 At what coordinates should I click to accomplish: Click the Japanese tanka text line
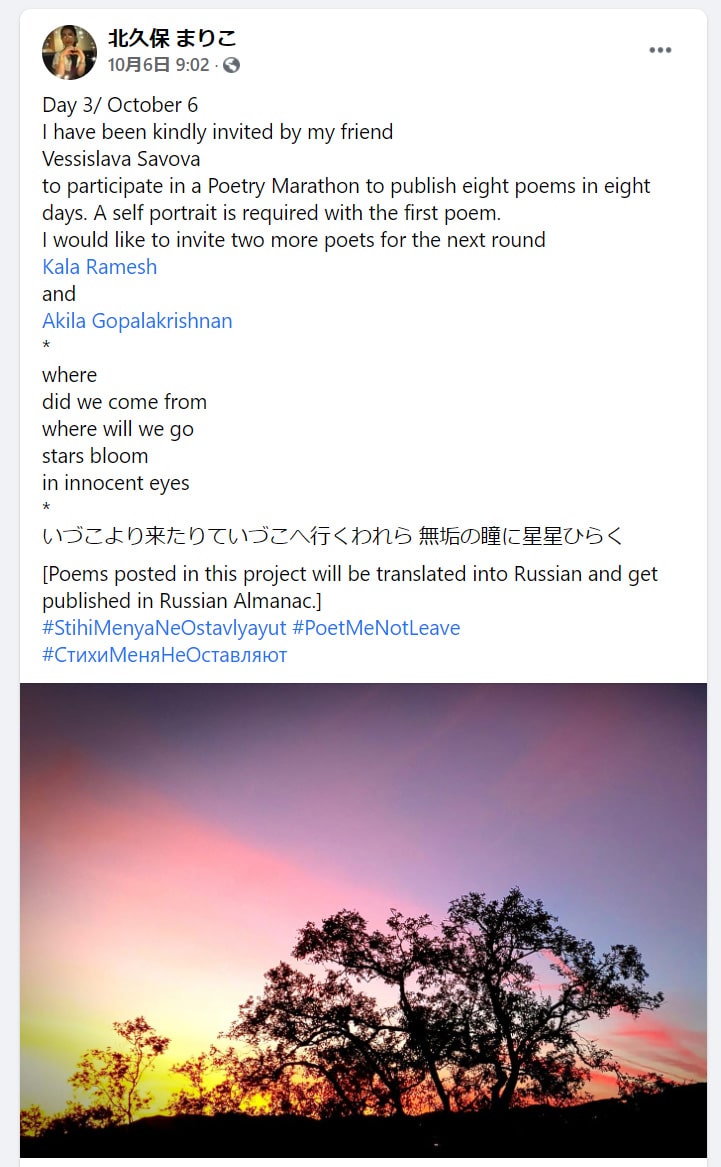pos(333,536)
